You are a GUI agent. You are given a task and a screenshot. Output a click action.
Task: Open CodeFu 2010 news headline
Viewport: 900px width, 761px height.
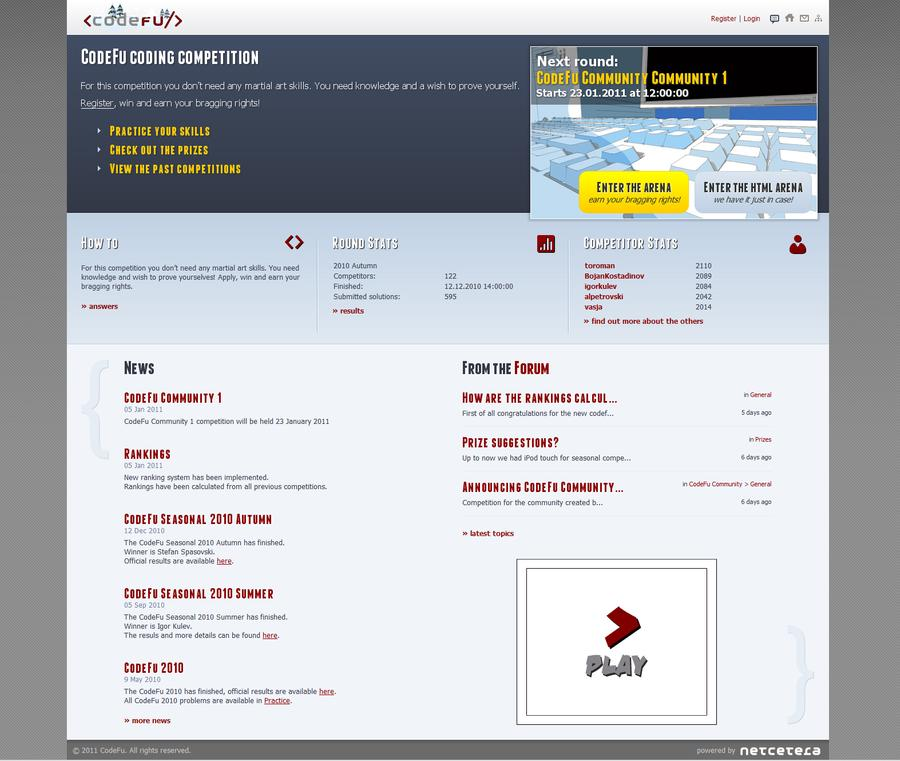click(154, 668)
